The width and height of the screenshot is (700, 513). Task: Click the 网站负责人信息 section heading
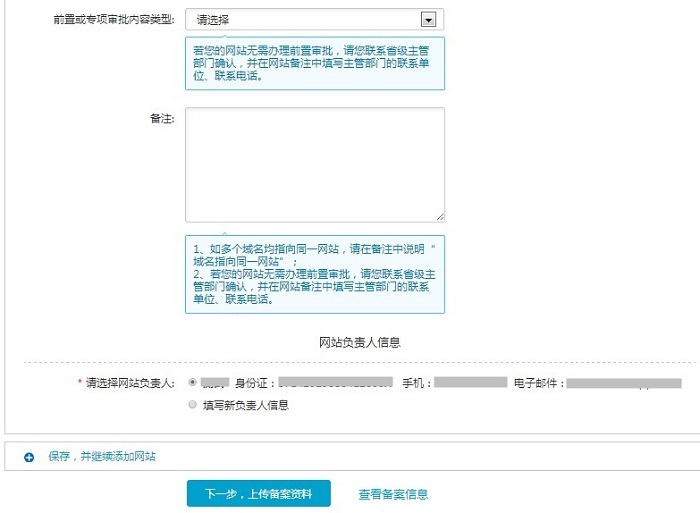(359, 342)
